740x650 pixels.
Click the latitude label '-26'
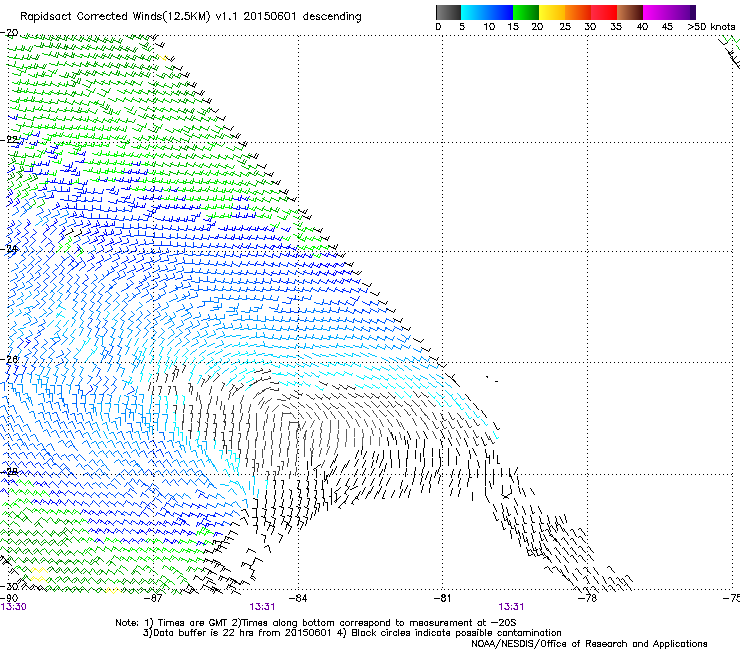point(9,359)
